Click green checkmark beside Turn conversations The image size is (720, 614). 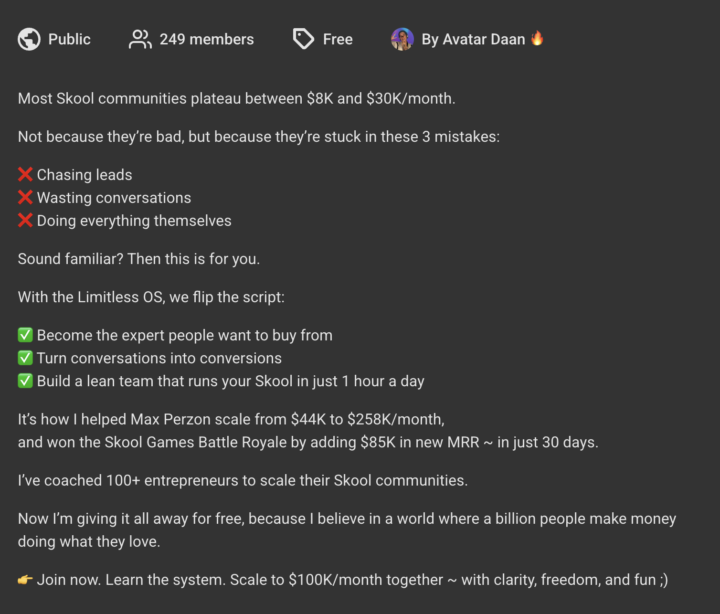tap(25, 358)
